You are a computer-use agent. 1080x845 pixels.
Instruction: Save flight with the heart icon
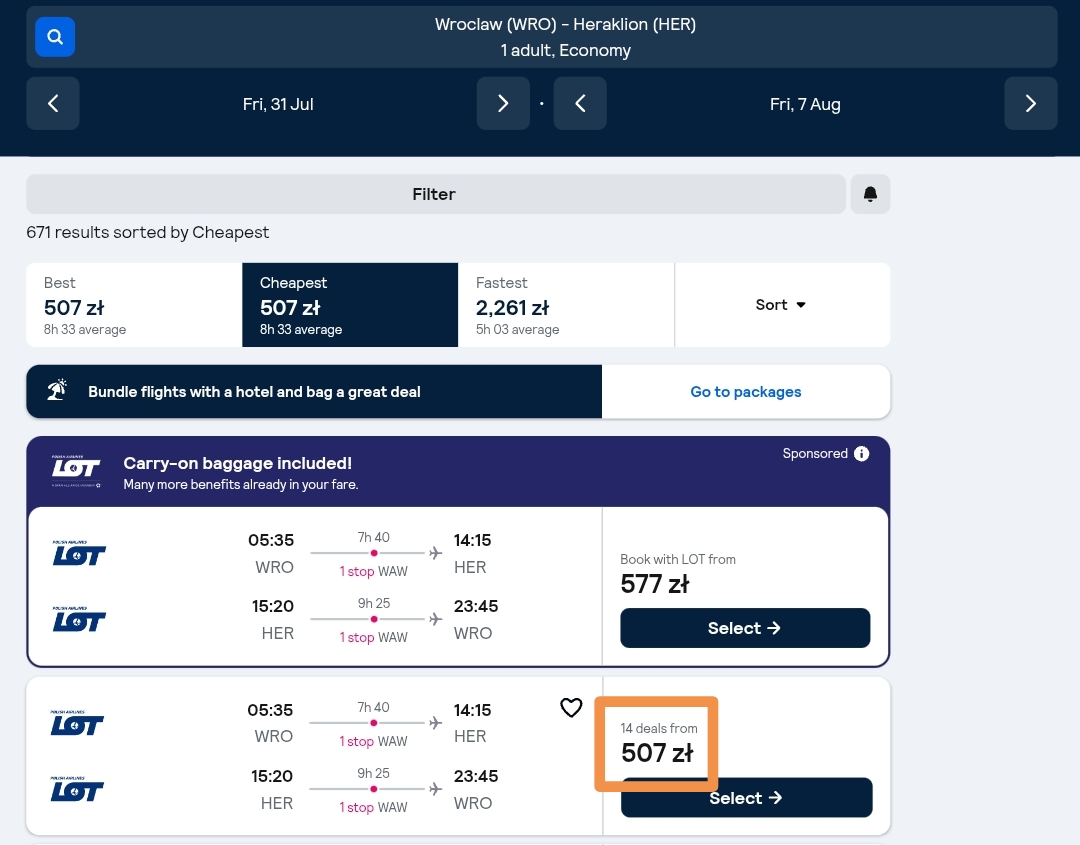(571, 707)
